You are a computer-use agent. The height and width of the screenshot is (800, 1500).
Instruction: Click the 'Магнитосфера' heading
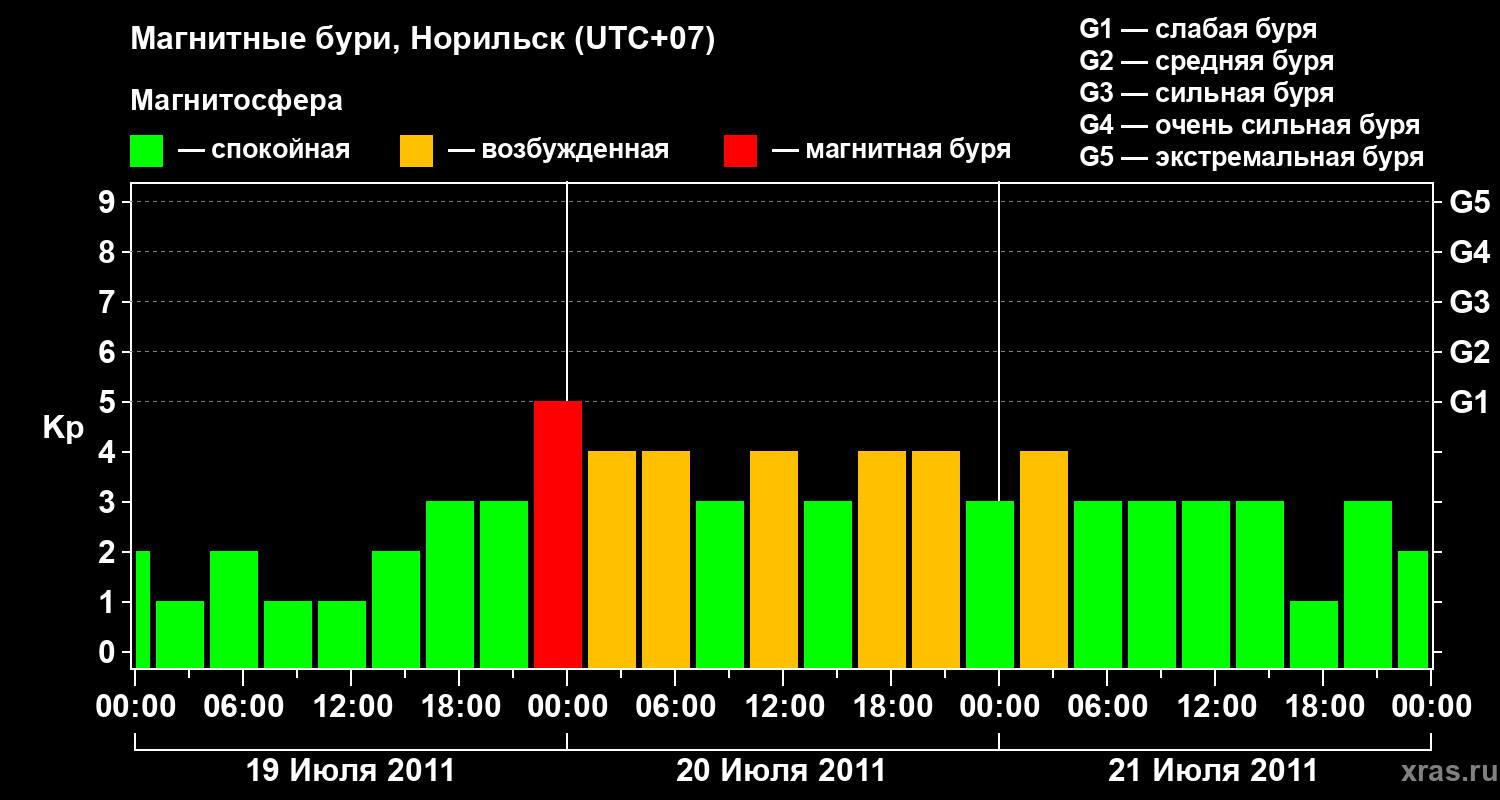coord(237,102)
